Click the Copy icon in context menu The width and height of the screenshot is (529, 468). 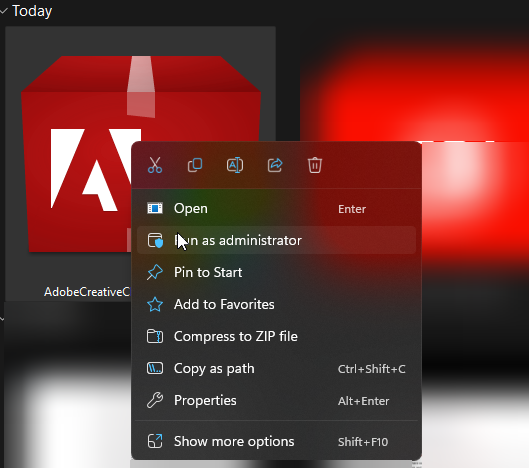tap(195, 165)
